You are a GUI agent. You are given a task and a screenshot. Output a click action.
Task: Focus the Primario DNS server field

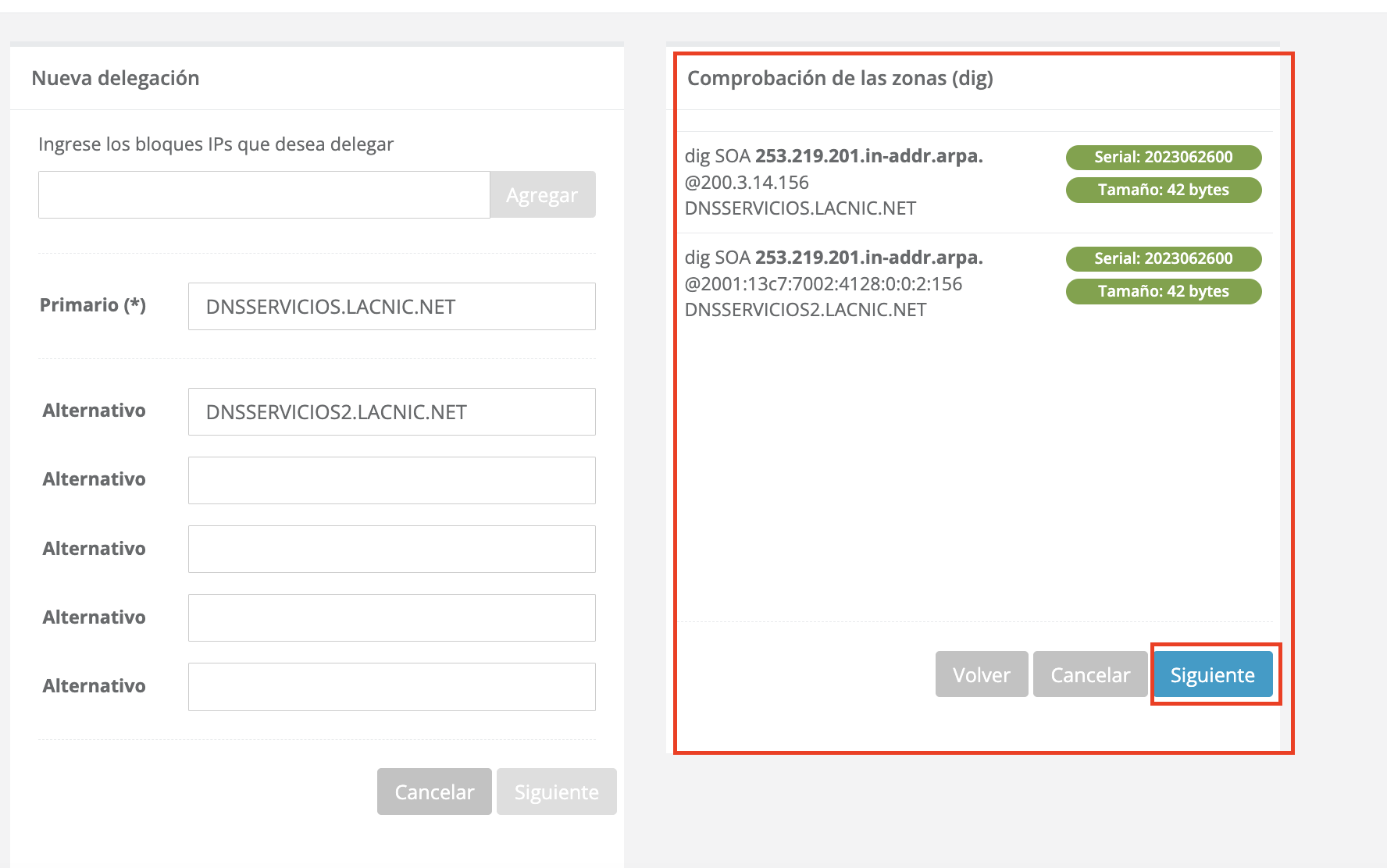(x=391, y=307)
